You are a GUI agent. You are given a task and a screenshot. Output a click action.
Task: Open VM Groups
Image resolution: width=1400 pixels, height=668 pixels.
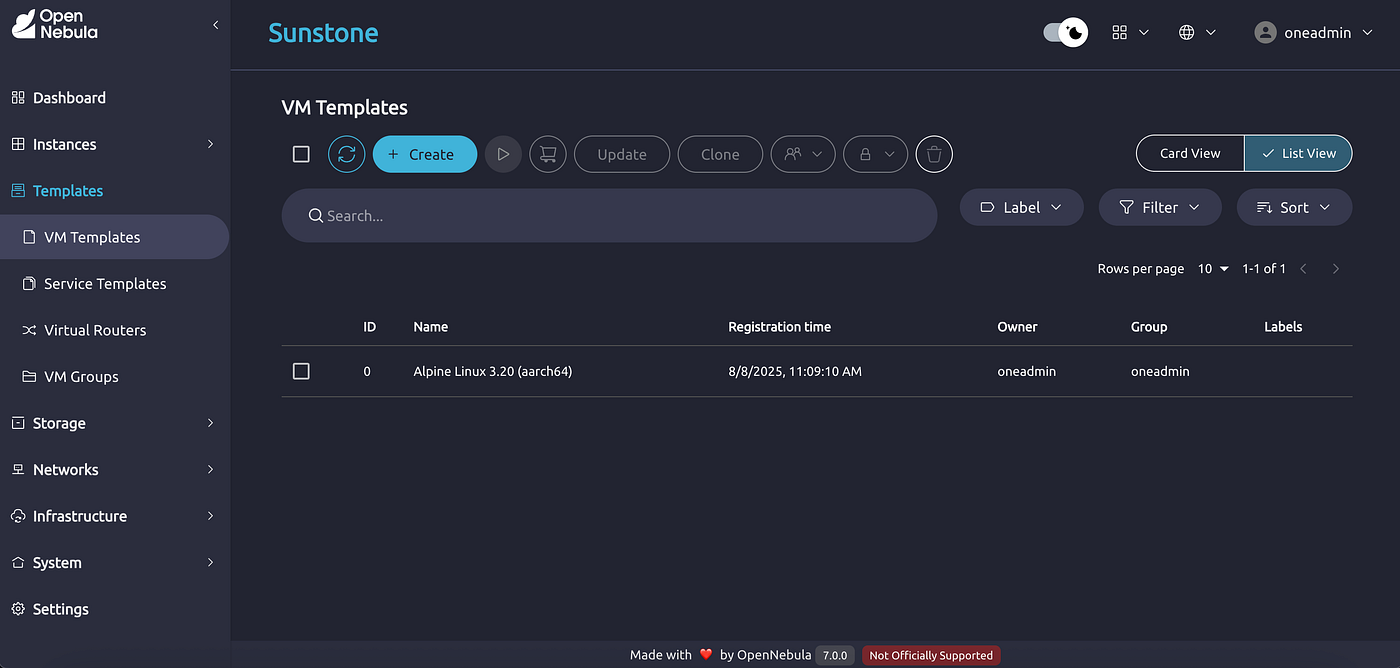click(115, 377)
